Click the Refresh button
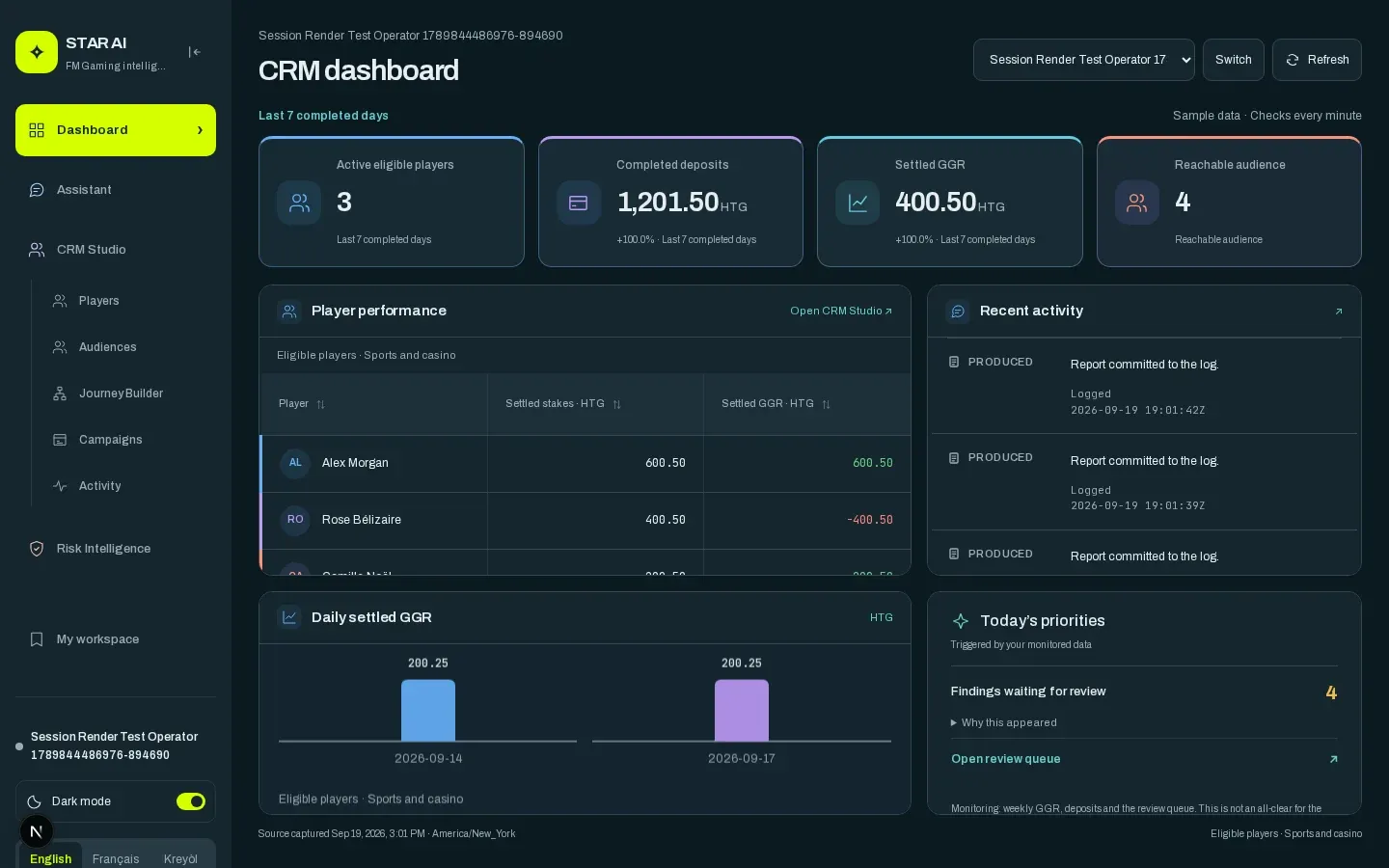The image size is (1389, 868). (x=1317, y=60)
